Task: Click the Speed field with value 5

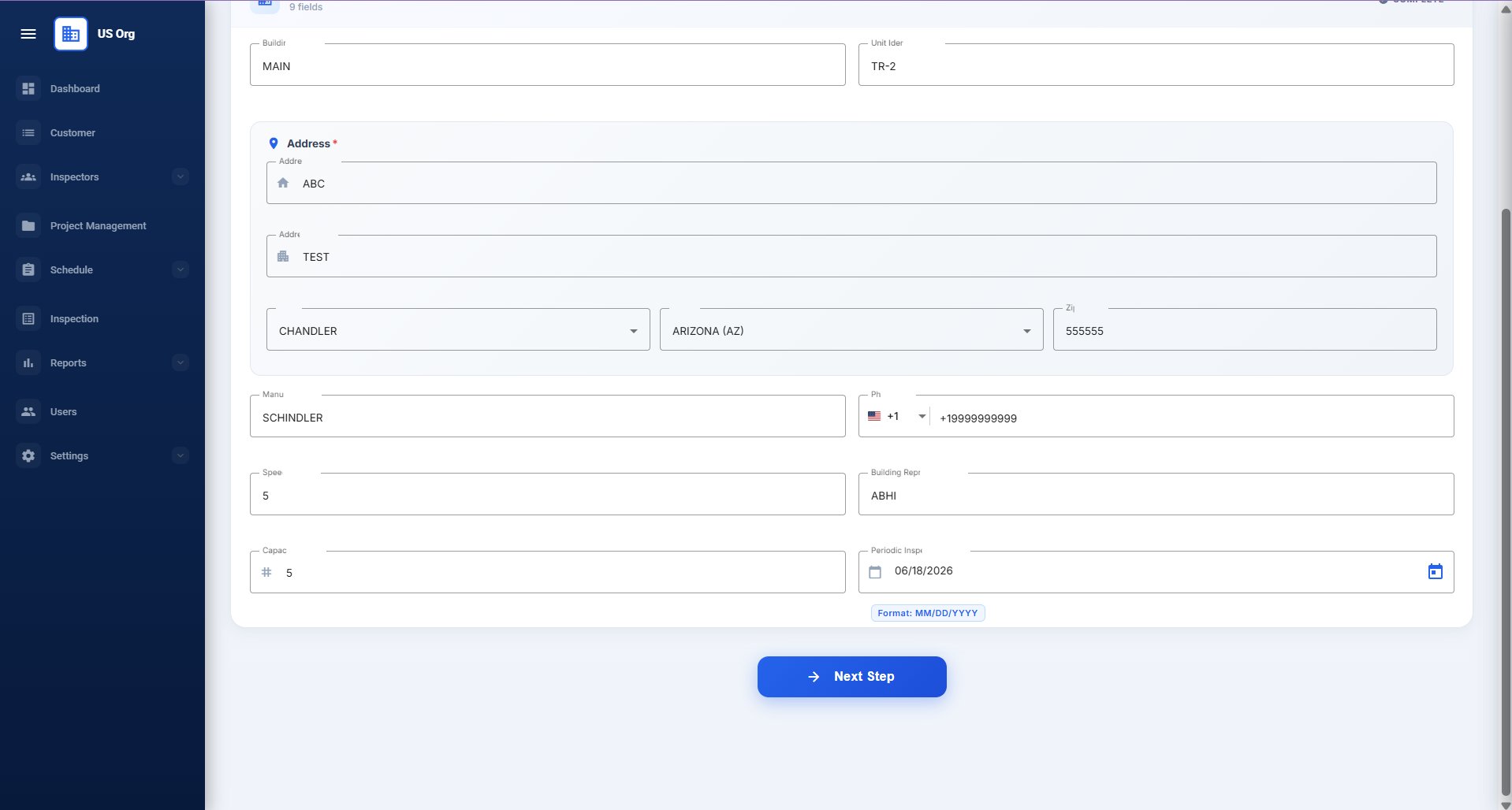Action: 548,494
